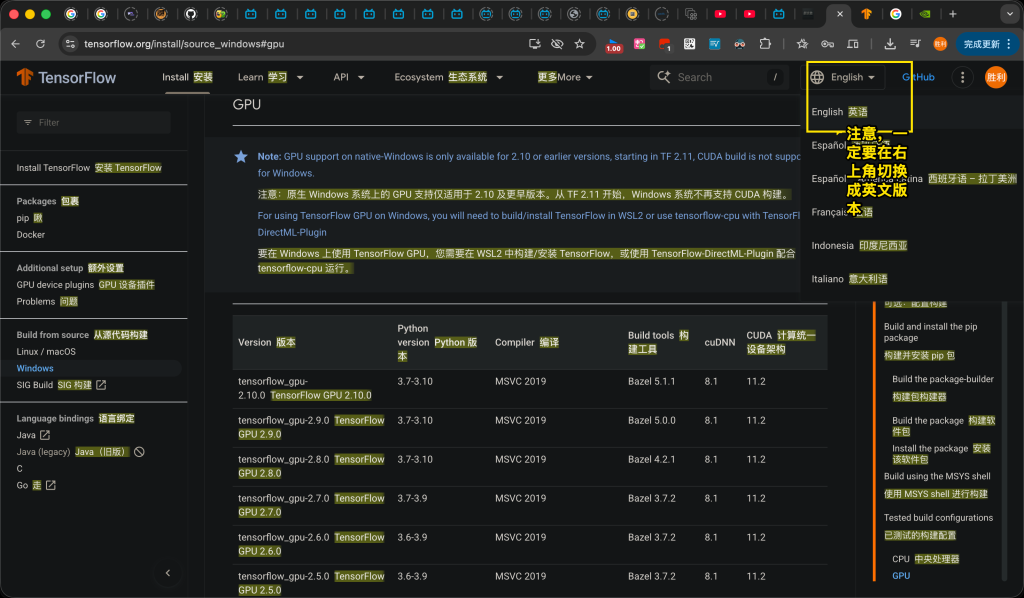The height and width of the screenshot is (598, 1024).
Task: Expand the API dropdown menu
Action: 349,77
